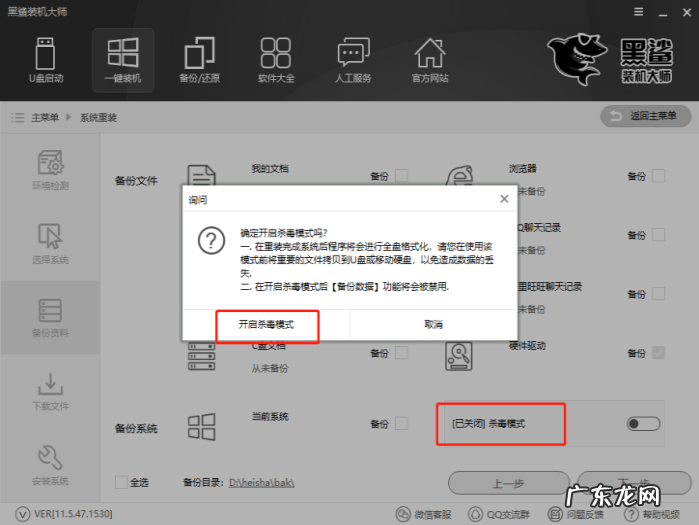Check the 全选 checkbox
This screenshot has width=699, height=525.
coord(121,482)
